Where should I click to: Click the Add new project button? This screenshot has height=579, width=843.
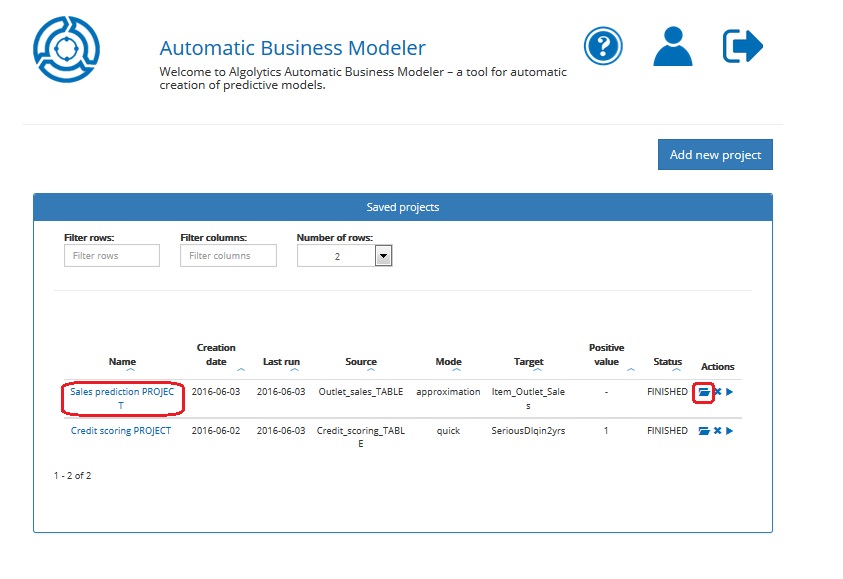715,155
